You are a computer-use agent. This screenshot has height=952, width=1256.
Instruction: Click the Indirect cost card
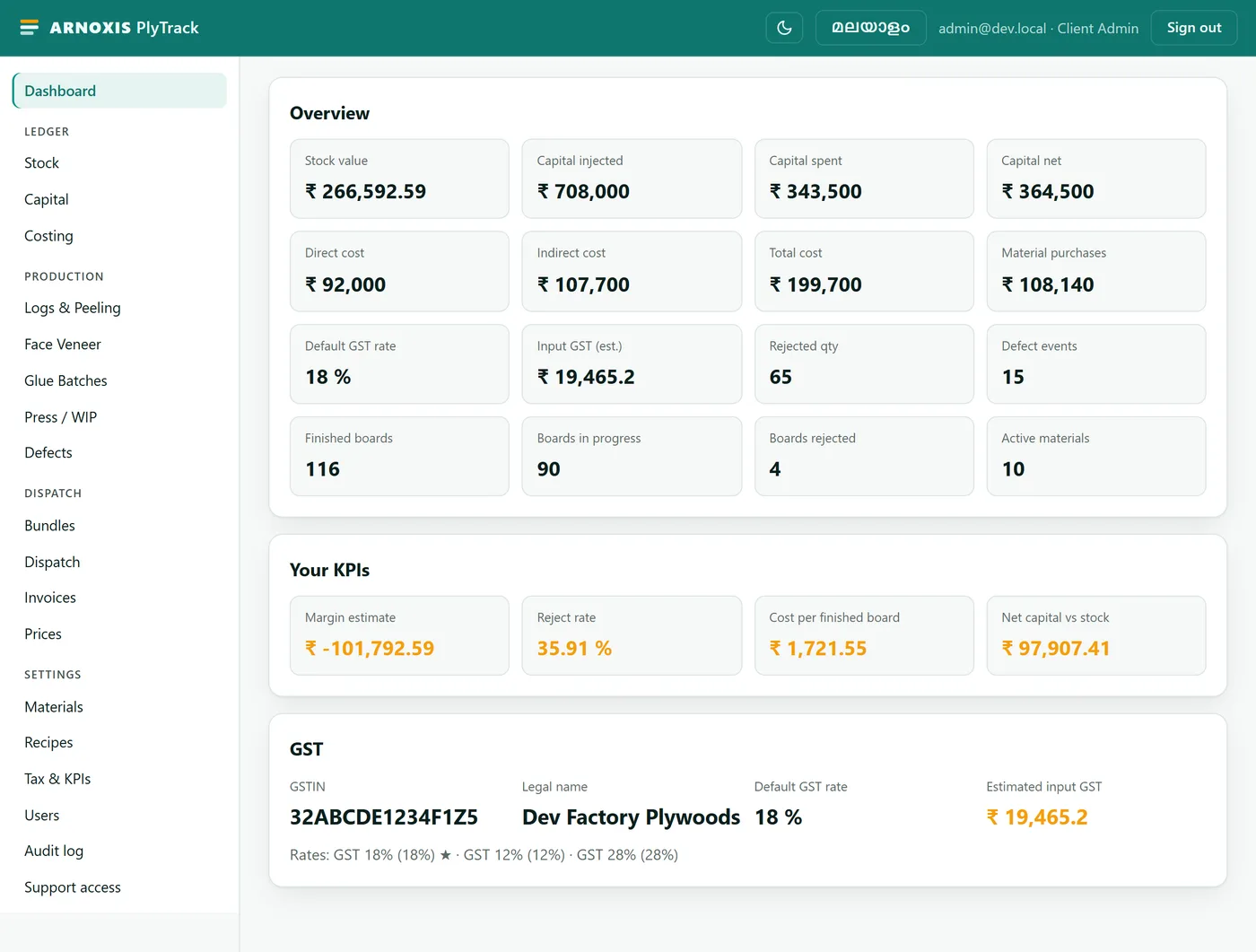pyautogui.click(x=632, y=271)
